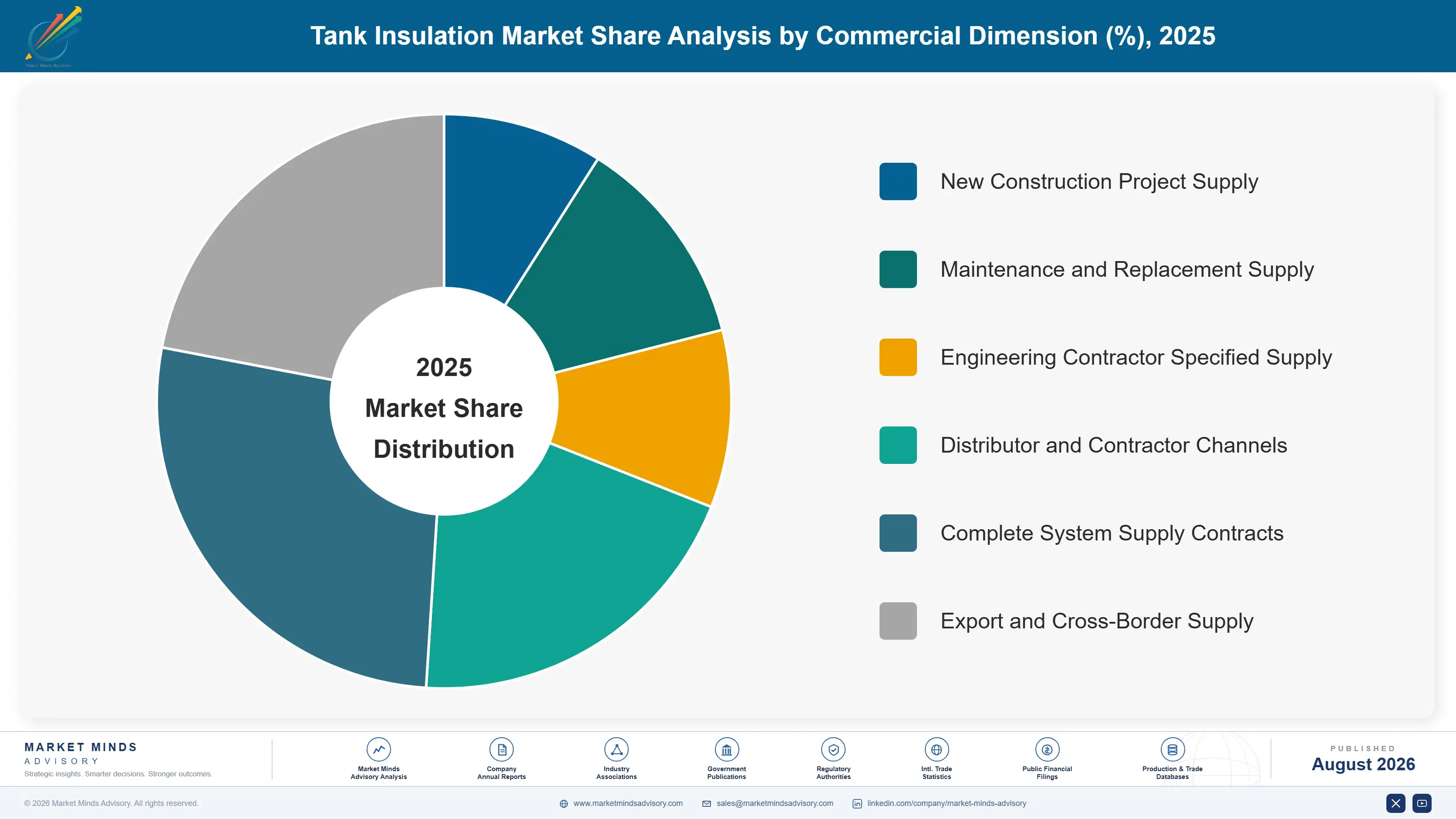Click the 'Maintenance and Replacement Supply' legend label

pos(1127,270)
